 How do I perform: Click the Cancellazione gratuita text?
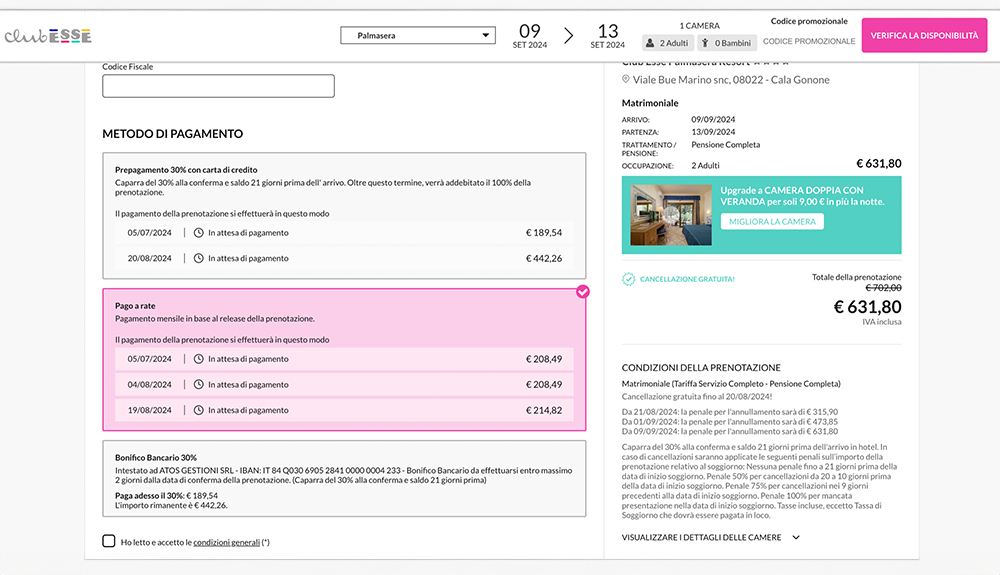click(688, 279)
